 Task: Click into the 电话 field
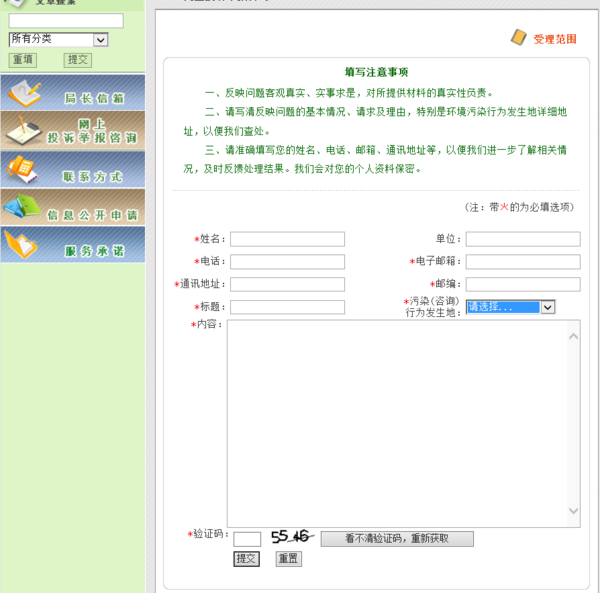coord(287,262)
